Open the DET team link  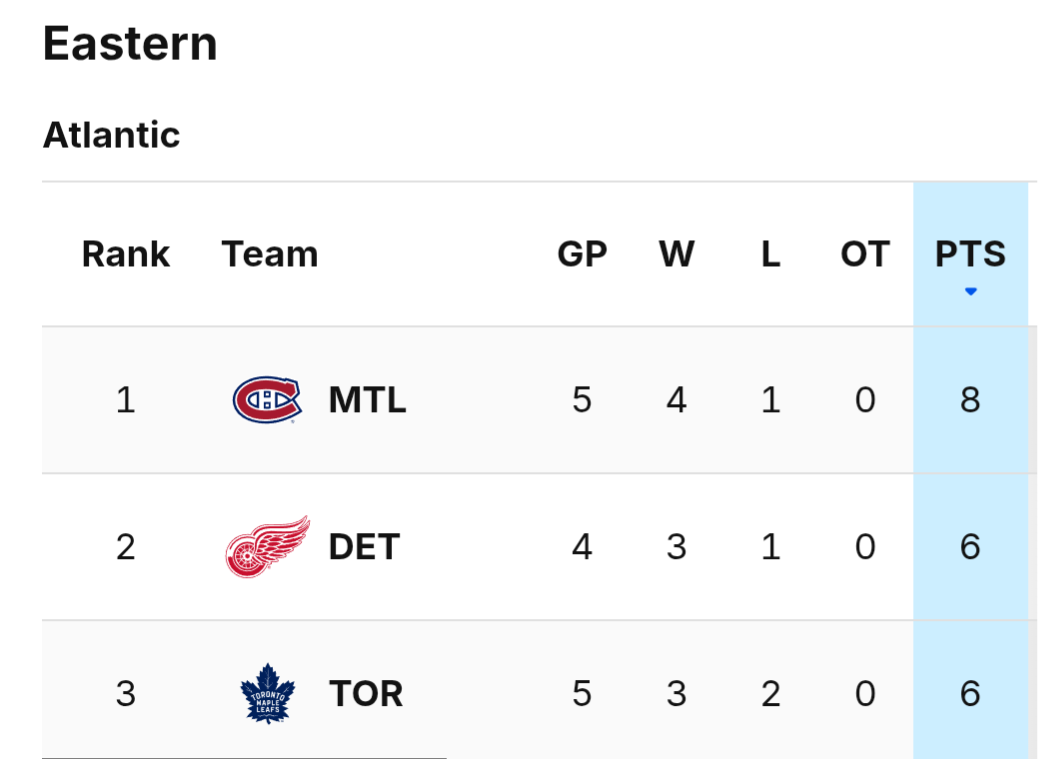click(364, 547)
